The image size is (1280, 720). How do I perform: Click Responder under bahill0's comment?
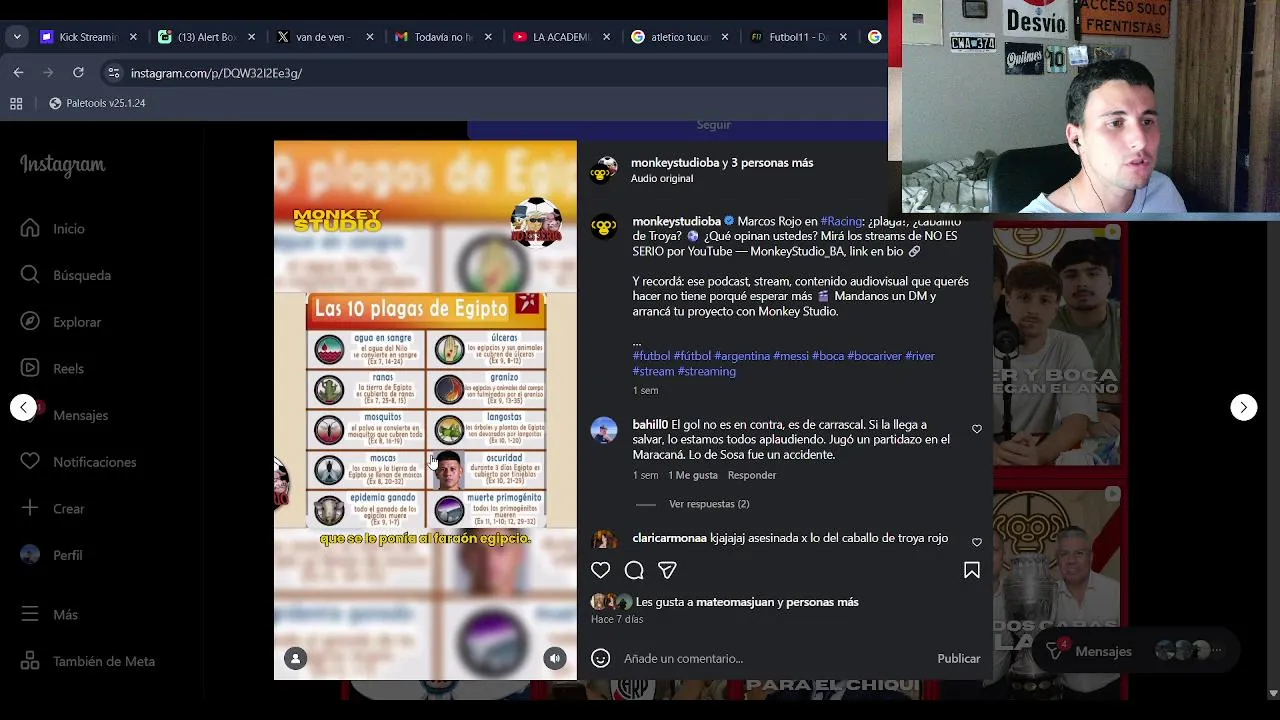752,475
